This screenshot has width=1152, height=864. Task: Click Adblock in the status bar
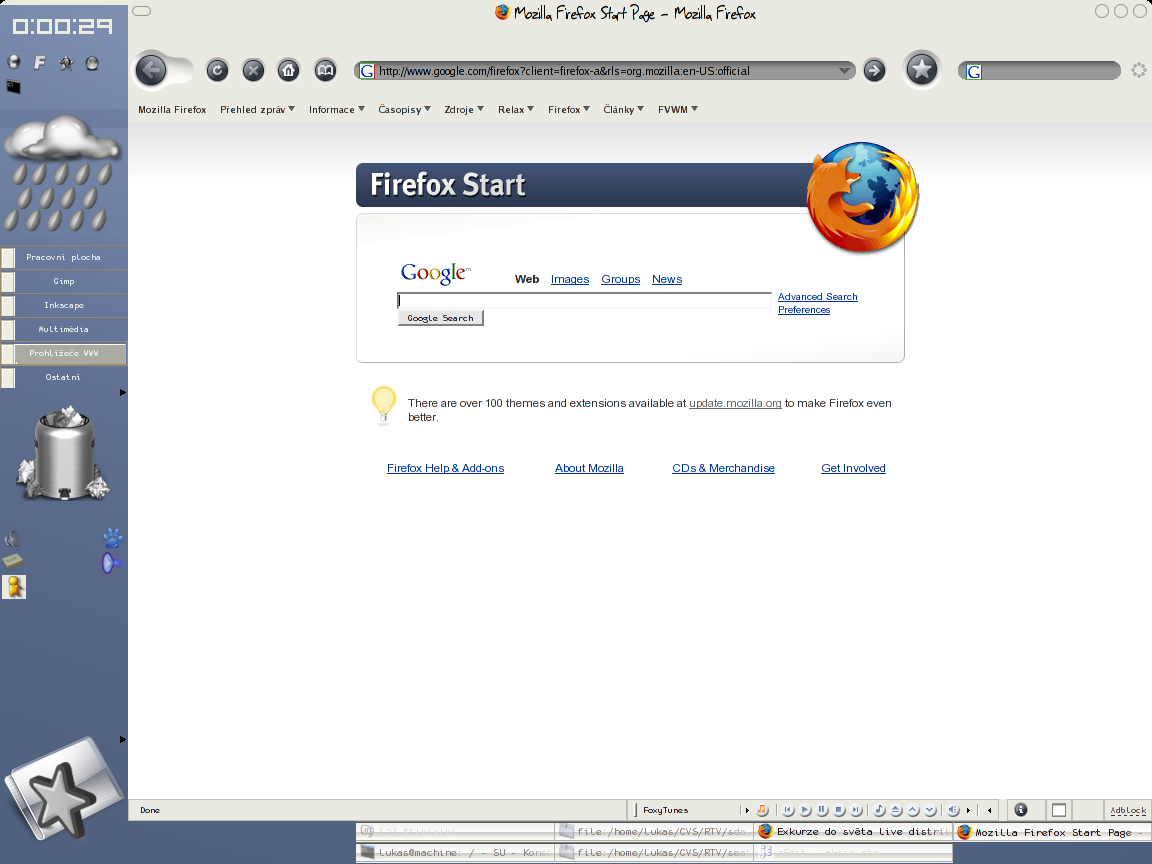[1128, 810]
